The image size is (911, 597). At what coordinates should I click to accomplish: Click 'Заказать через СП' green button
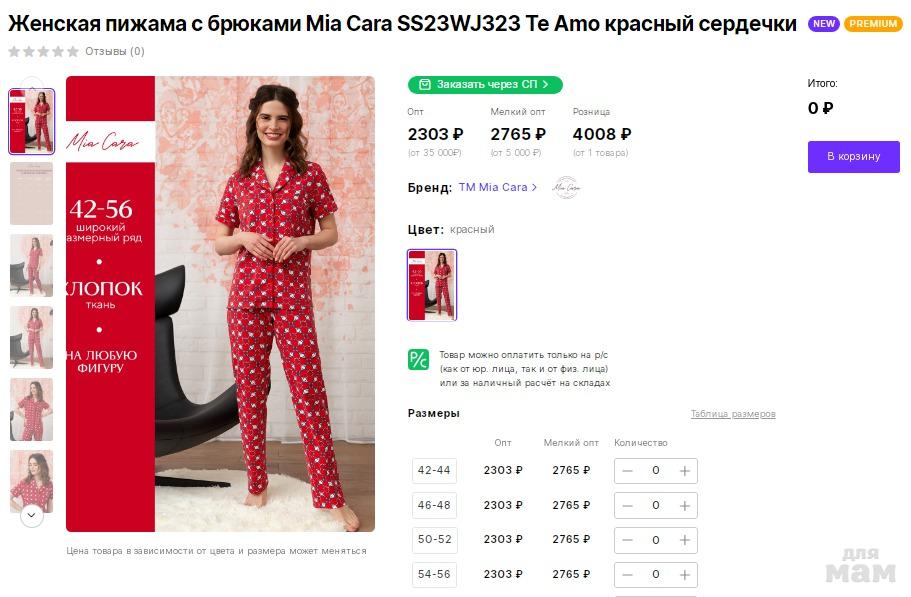point(485,85)
